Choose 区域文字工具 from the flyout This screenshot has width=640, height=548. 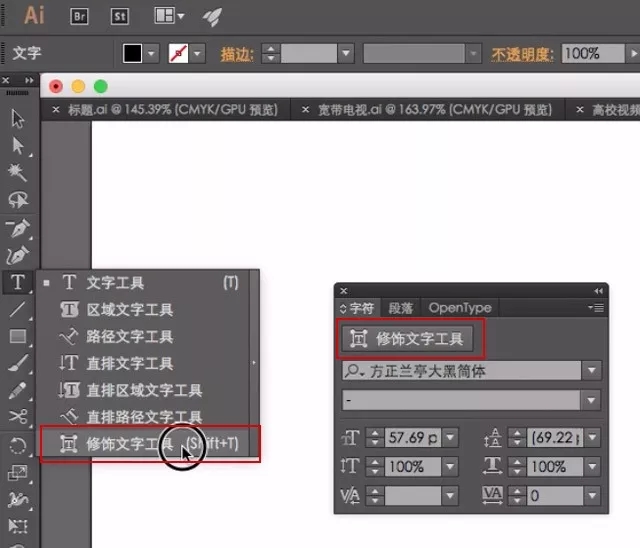(x=144, y=310)
